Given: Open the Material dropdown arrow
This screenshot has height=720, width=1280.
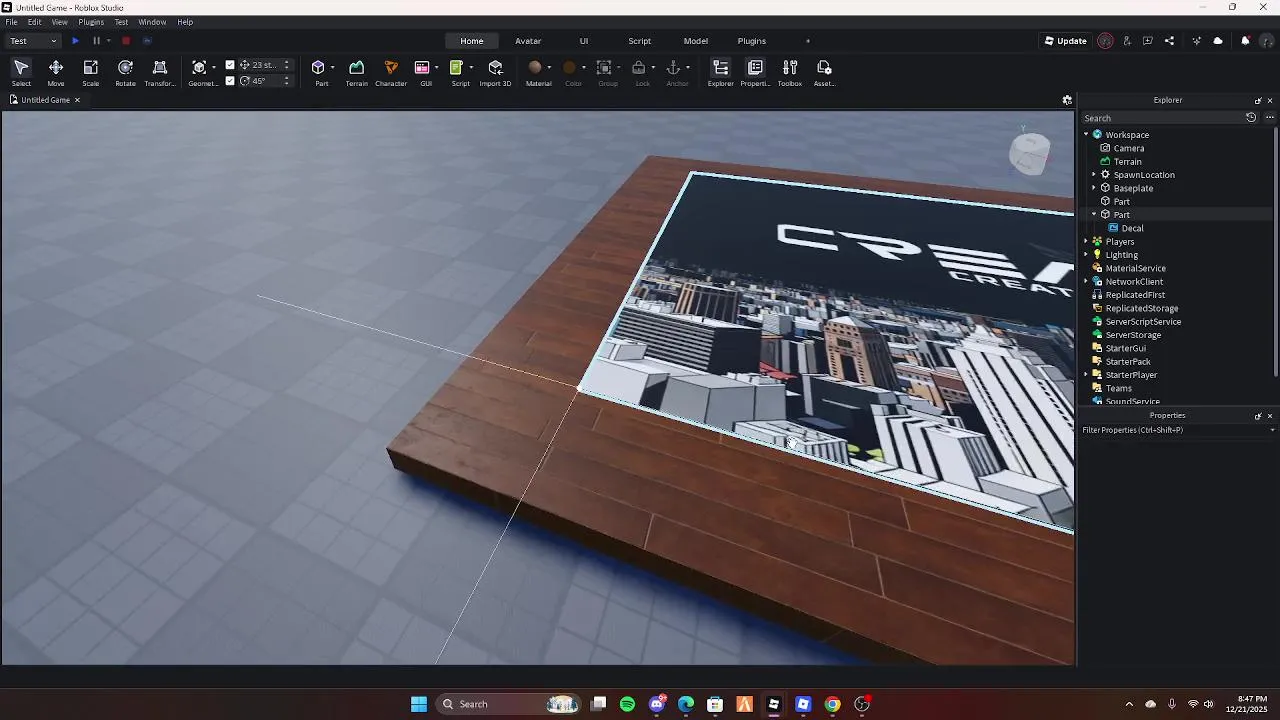Looking at the screenshot, I should pyautogui.click(x=549, y=68).
